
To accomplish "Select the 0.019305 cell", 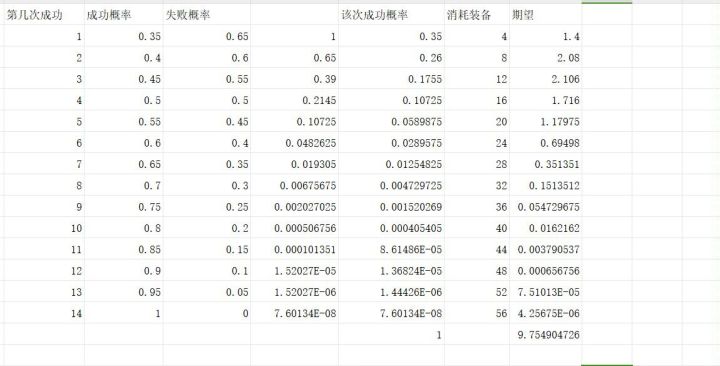I will click(294, 164).
